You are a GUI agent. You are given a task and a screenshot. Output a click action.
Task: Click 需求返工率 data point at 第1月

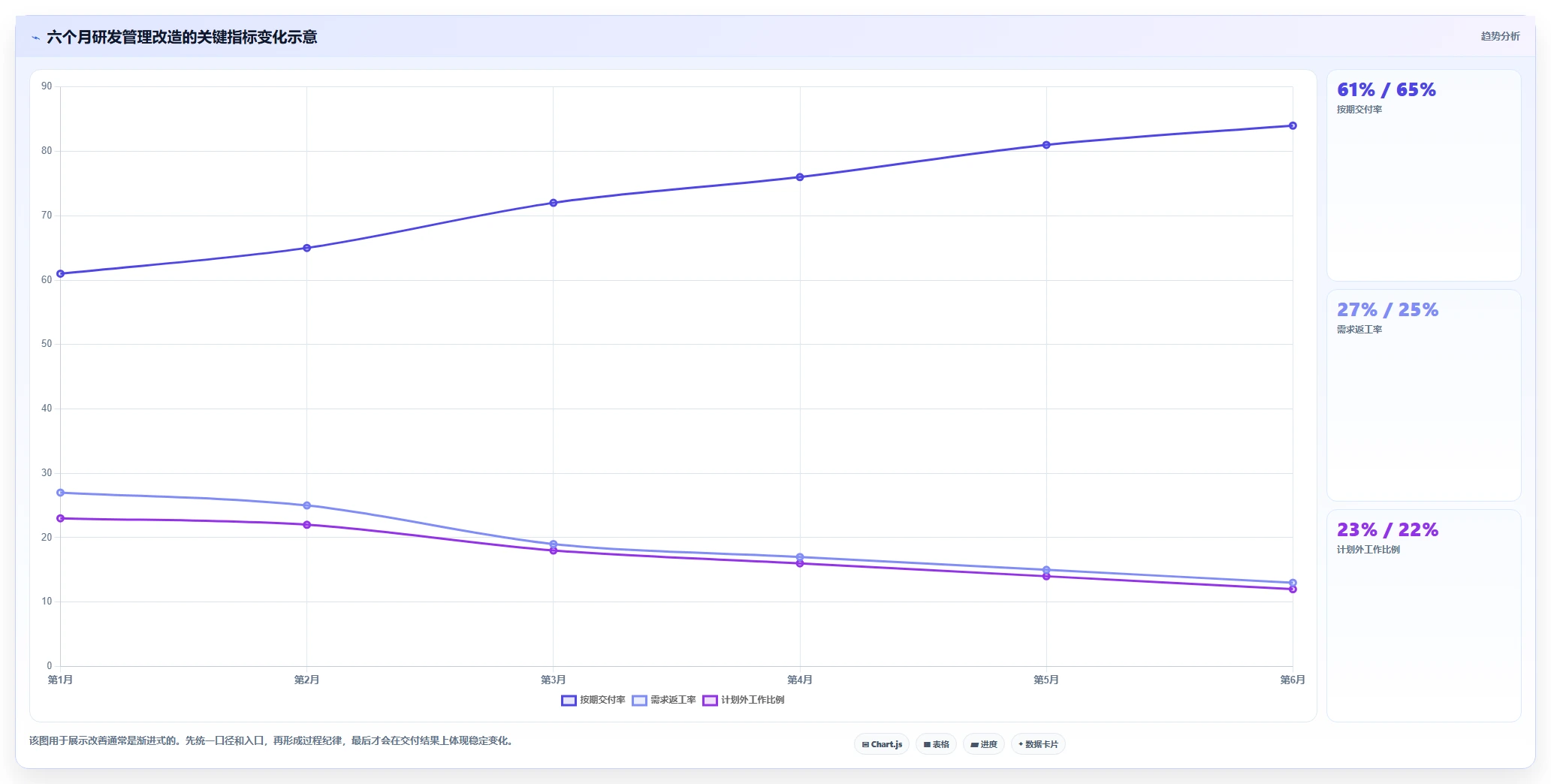60,493
